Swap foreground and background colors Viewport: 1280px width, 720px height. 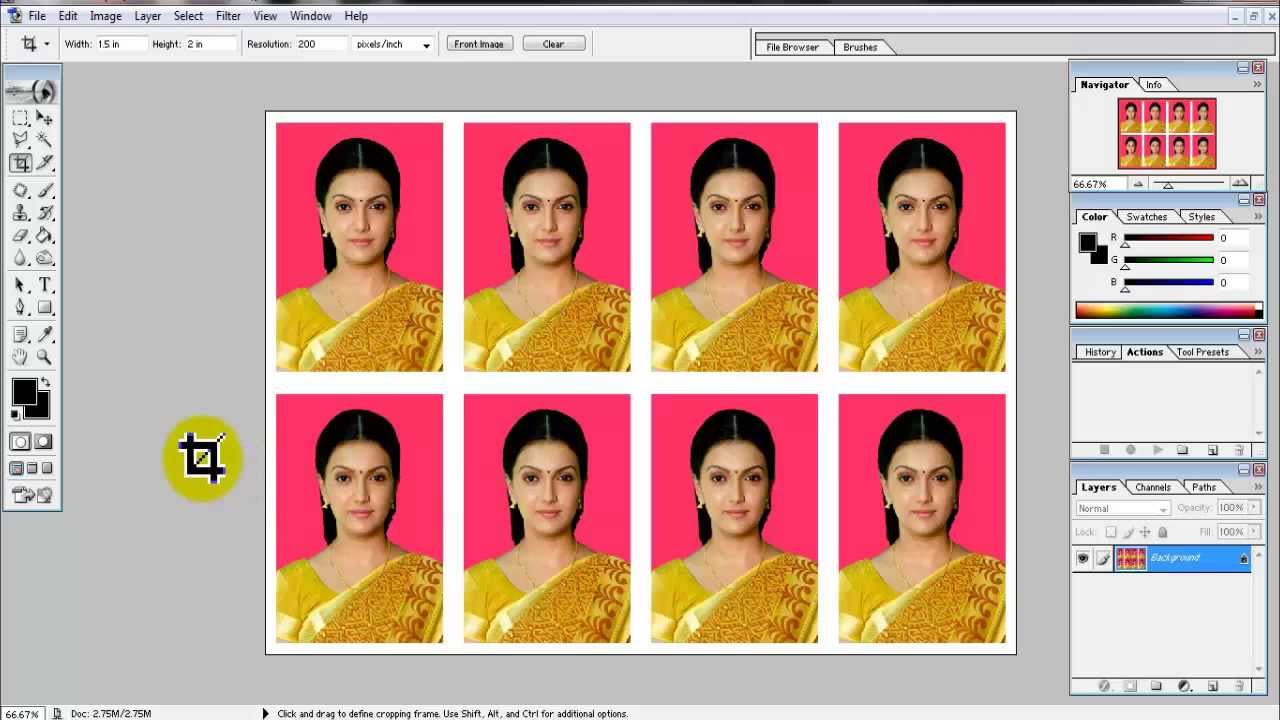point(45,383)
